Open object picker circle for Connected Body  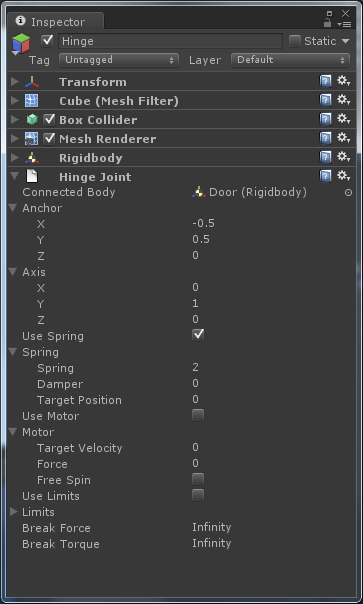tap(348, 192)
